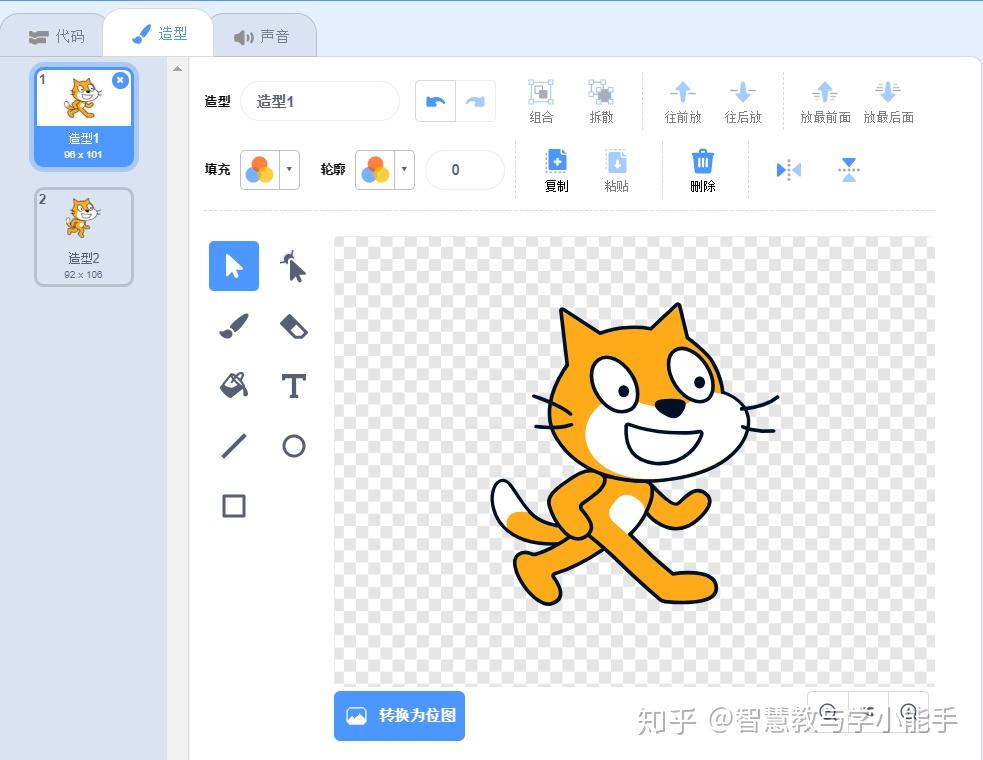Open the 填充 fill color dropdown arrow
This screenshot has height=760, width=983.
(289, 169)
